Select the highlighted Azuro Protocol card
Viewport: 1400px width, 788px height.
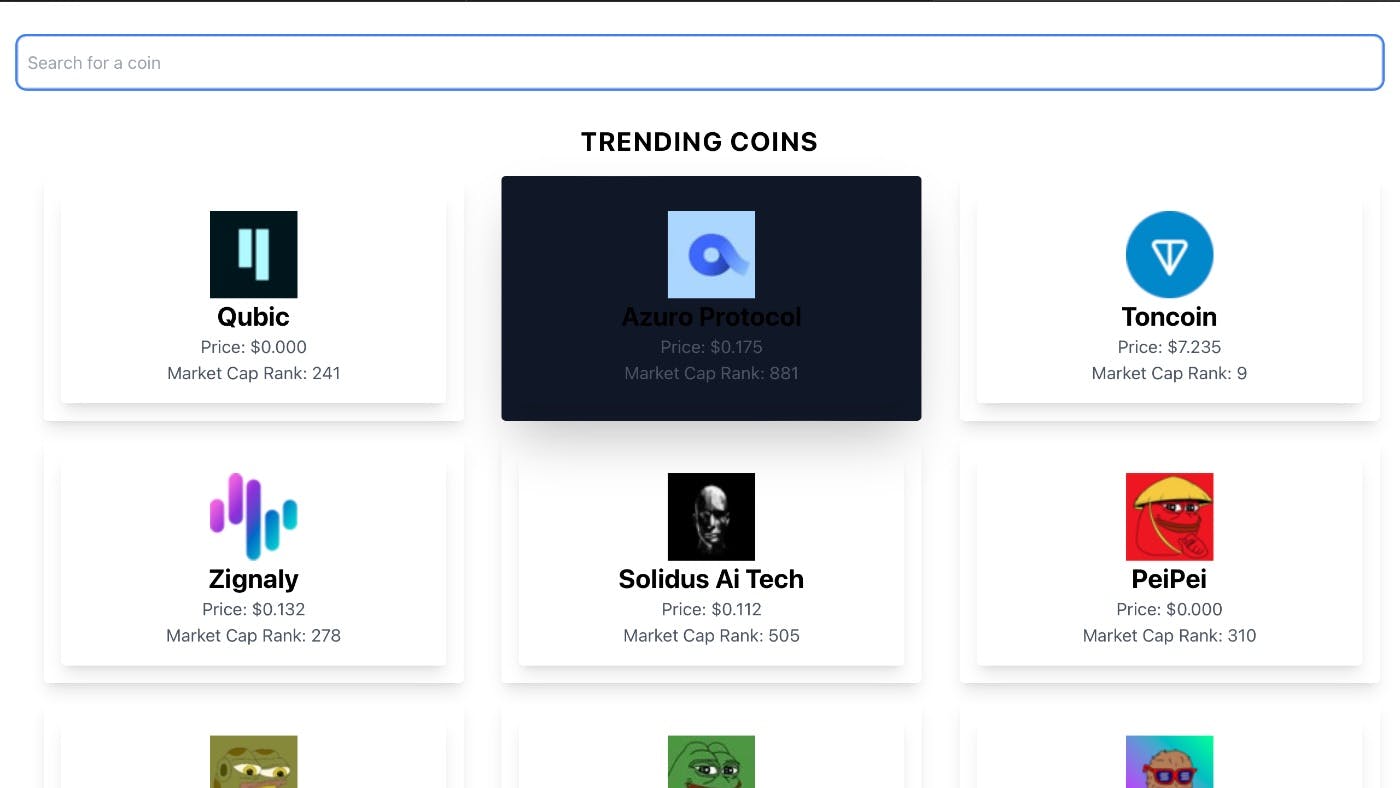click(x=711, y=297)
